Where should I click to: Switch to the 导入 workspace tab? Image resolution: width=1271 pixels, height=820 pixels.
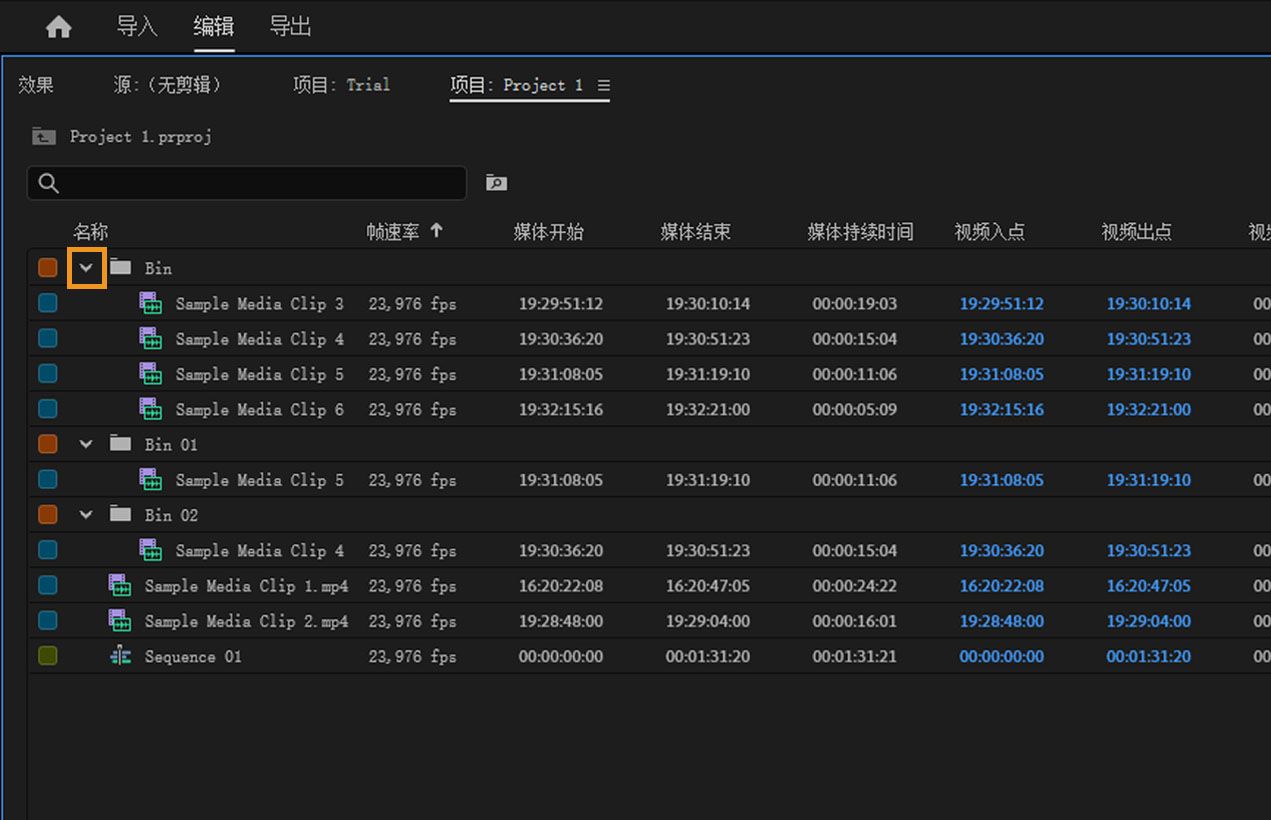point(137,27)
